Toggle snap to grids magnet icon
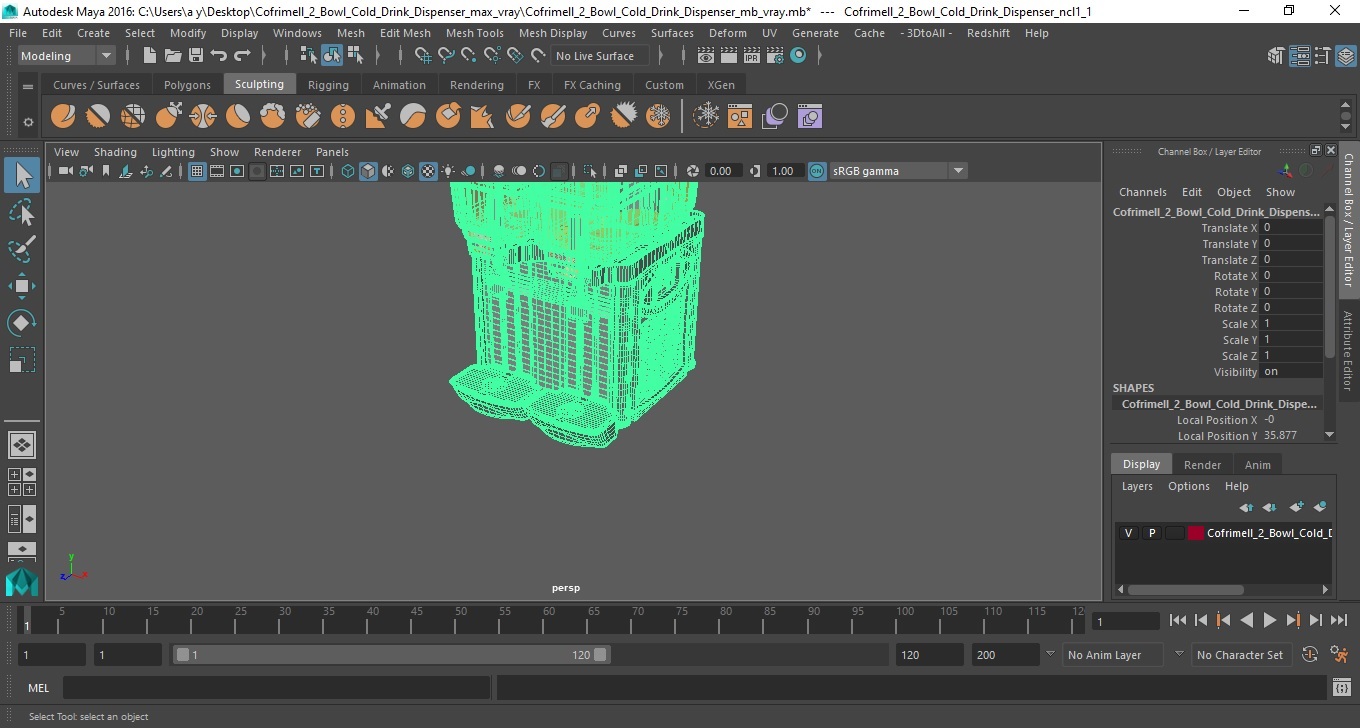The height and width of the screenshot is (728, 1360). 423,56
